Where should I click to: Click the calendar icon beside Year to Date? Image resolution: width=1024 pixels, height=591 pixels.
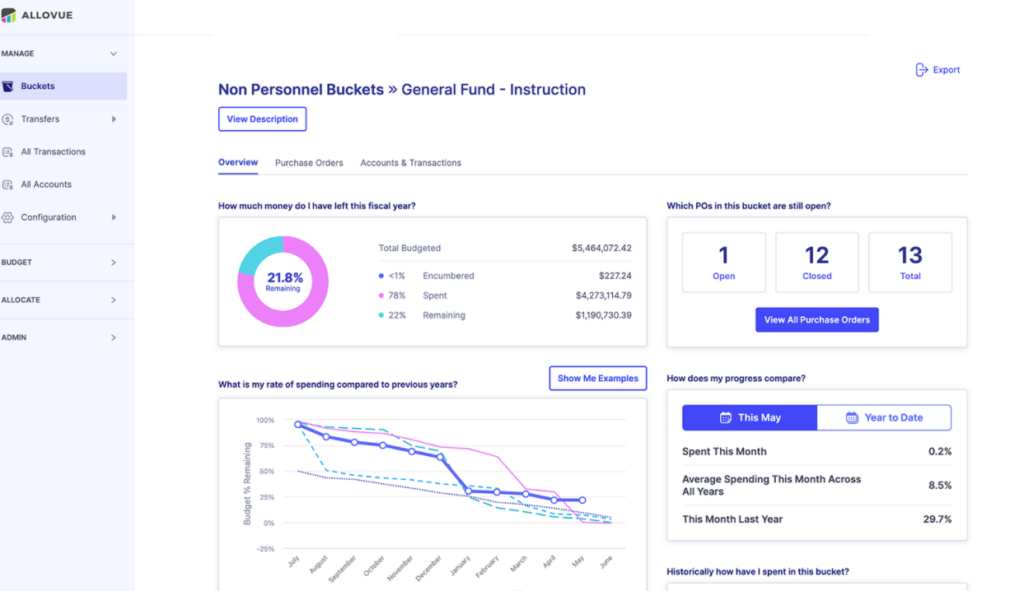click(852, 418)
